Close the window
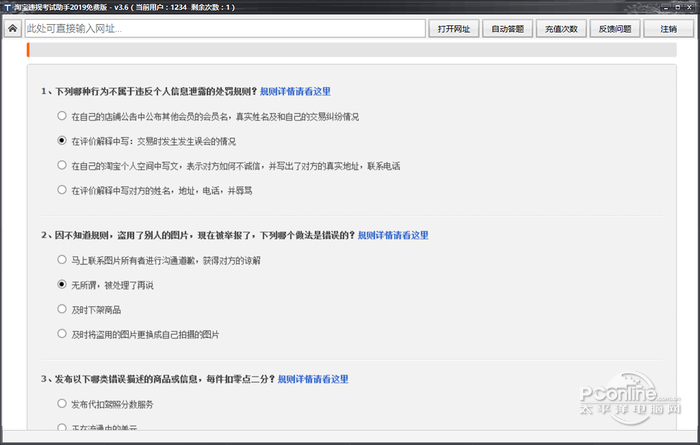This screenshot has height=445, width=700. tap(689, 7)
